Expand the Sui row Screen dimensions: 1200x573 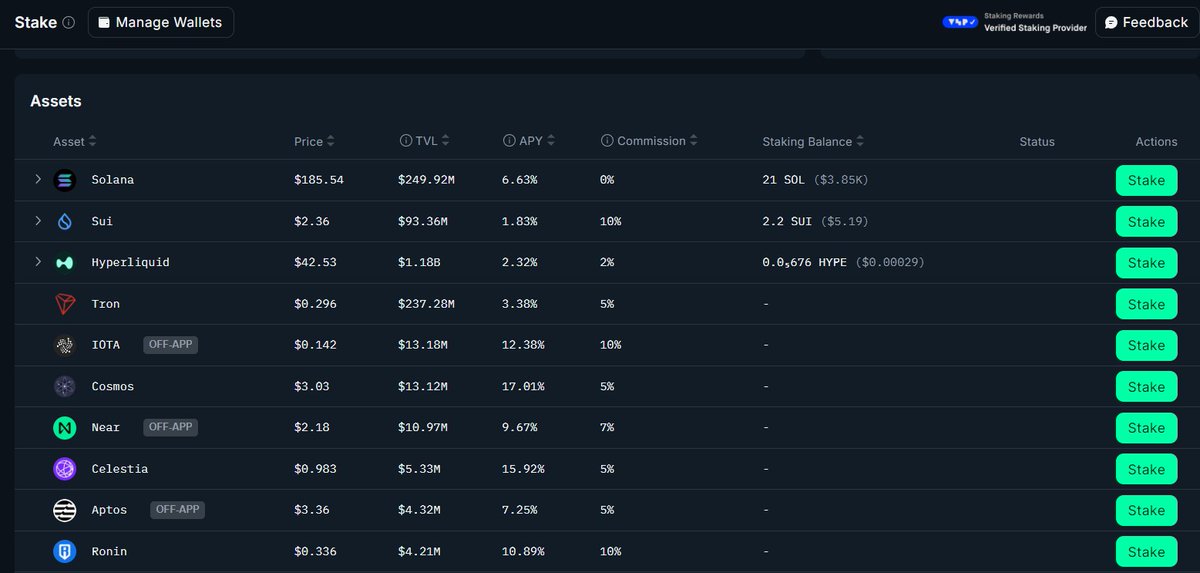click(x=38, y=220)
